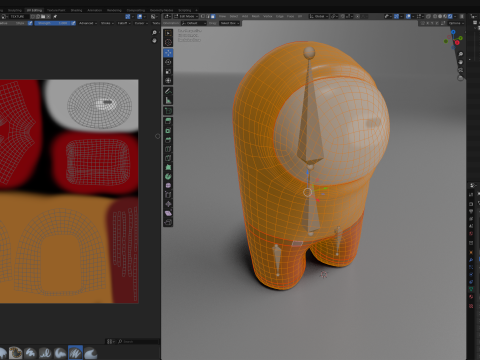
Task: Expand the Cursor settings dropdown
Action: [141, 23]
